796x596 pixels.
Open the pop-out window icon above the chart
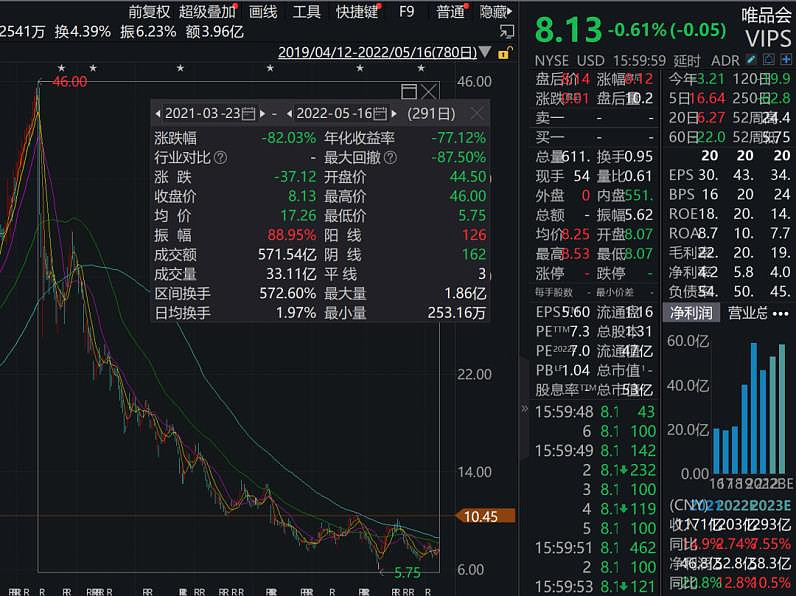click(507, 32)
